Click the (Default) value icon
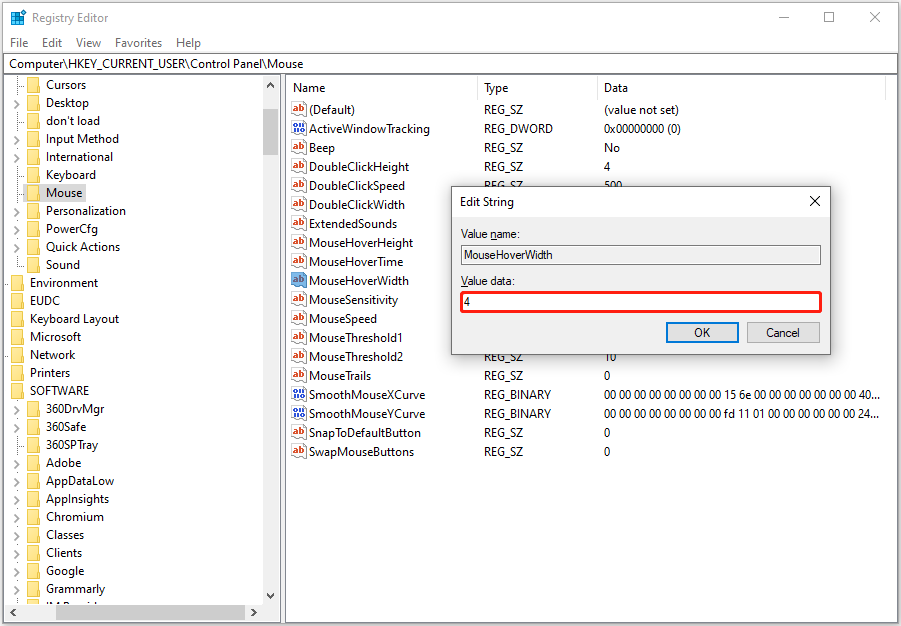The width and height of the screenshot is (901, 626). (x=298, y=109)
